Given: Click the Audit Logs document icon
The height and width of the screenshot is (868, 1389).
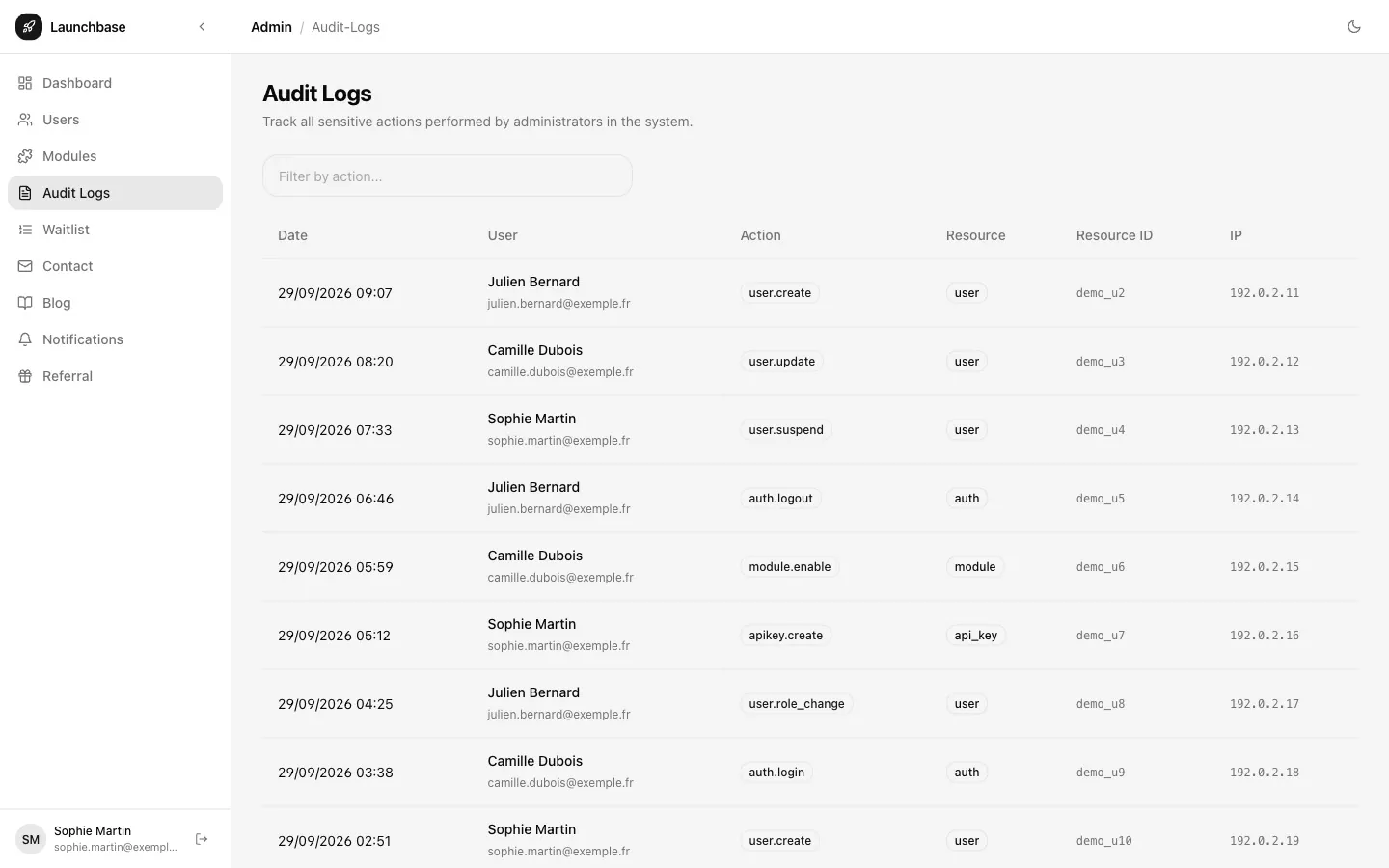Looking at the screenshot, I should pyautogui.click(x=25, y=193).
